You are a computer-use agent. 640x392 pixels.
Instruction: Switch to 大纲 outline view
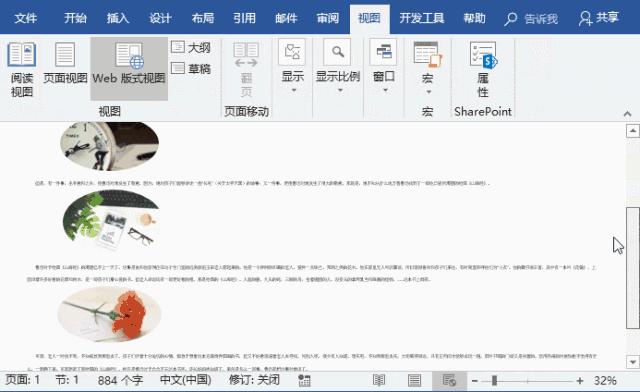(x=191, y=48)
